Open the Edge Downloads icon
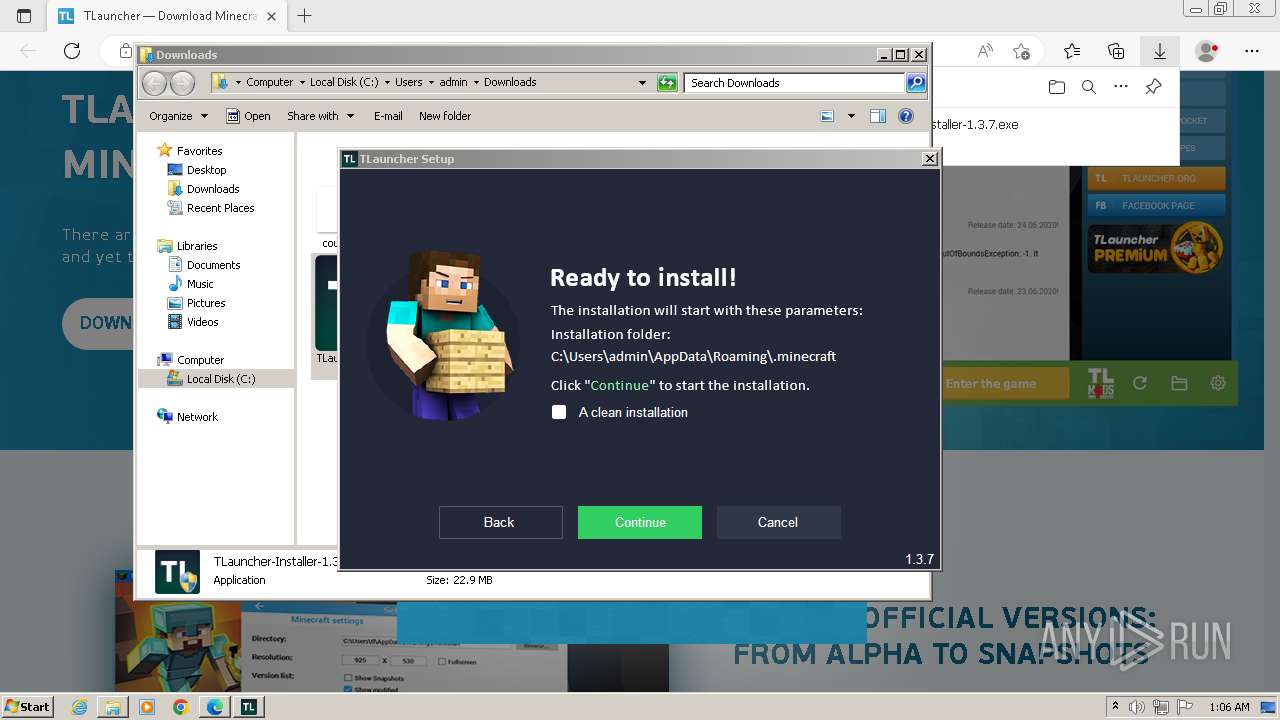The image size is (1280, 720). (x=1160, y=51)
